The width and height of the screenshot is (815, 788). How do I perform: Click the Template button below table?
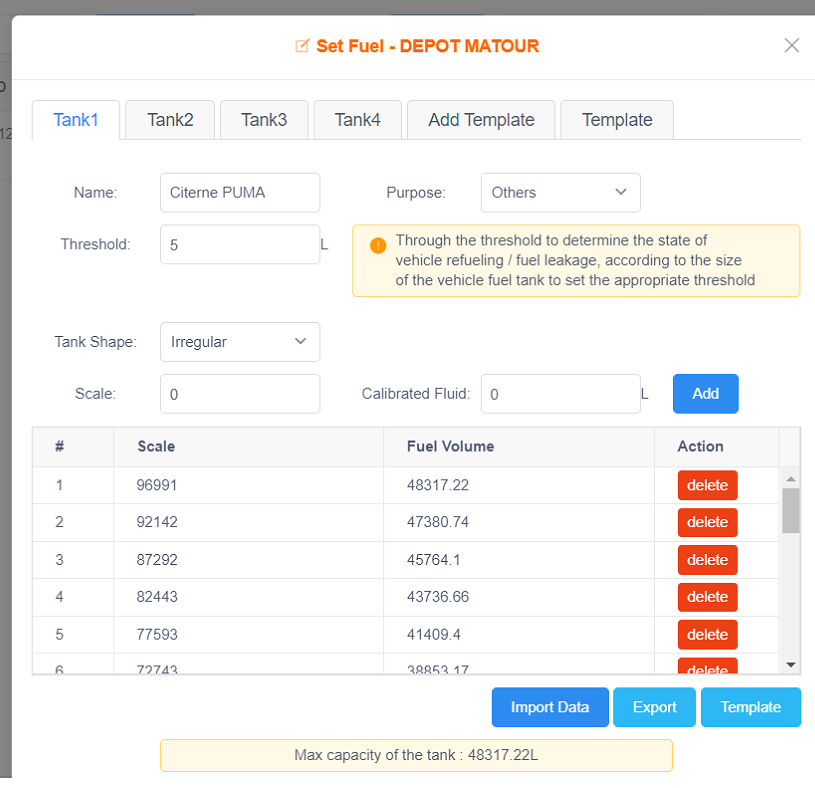(x=750, y=707)
